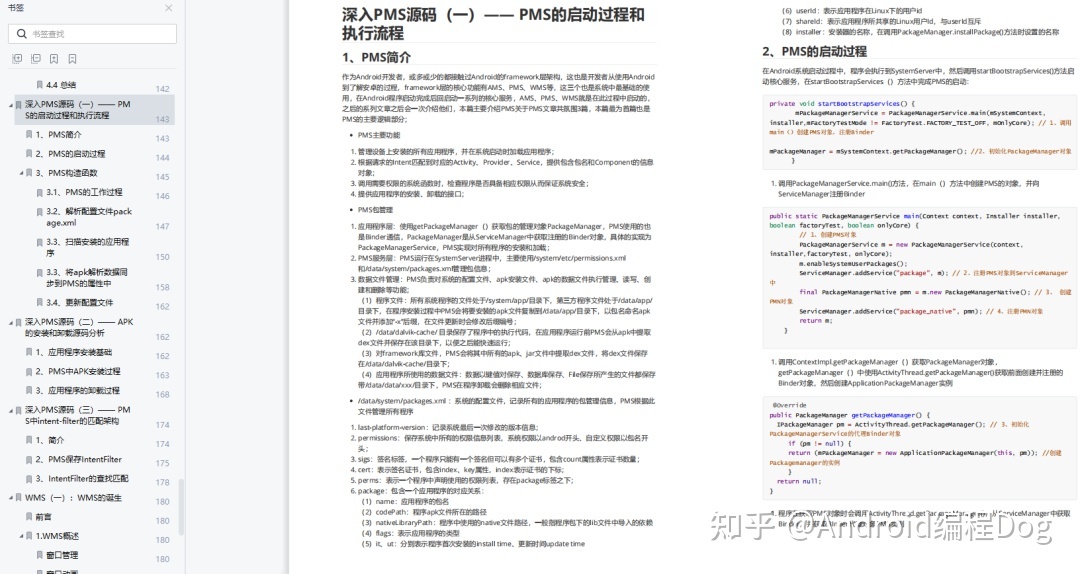Click the add bookmark icon
The width and height of the screenshot is (1080, 574).
[54, 59]
